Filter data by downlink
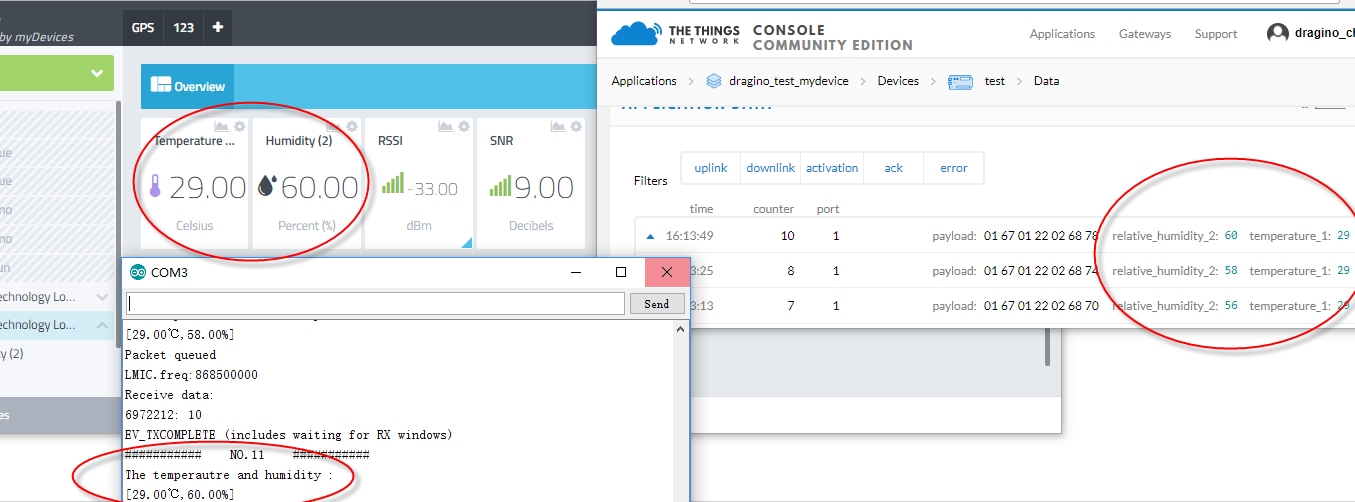The image size is (1355, 502). [x=771, y=168]
